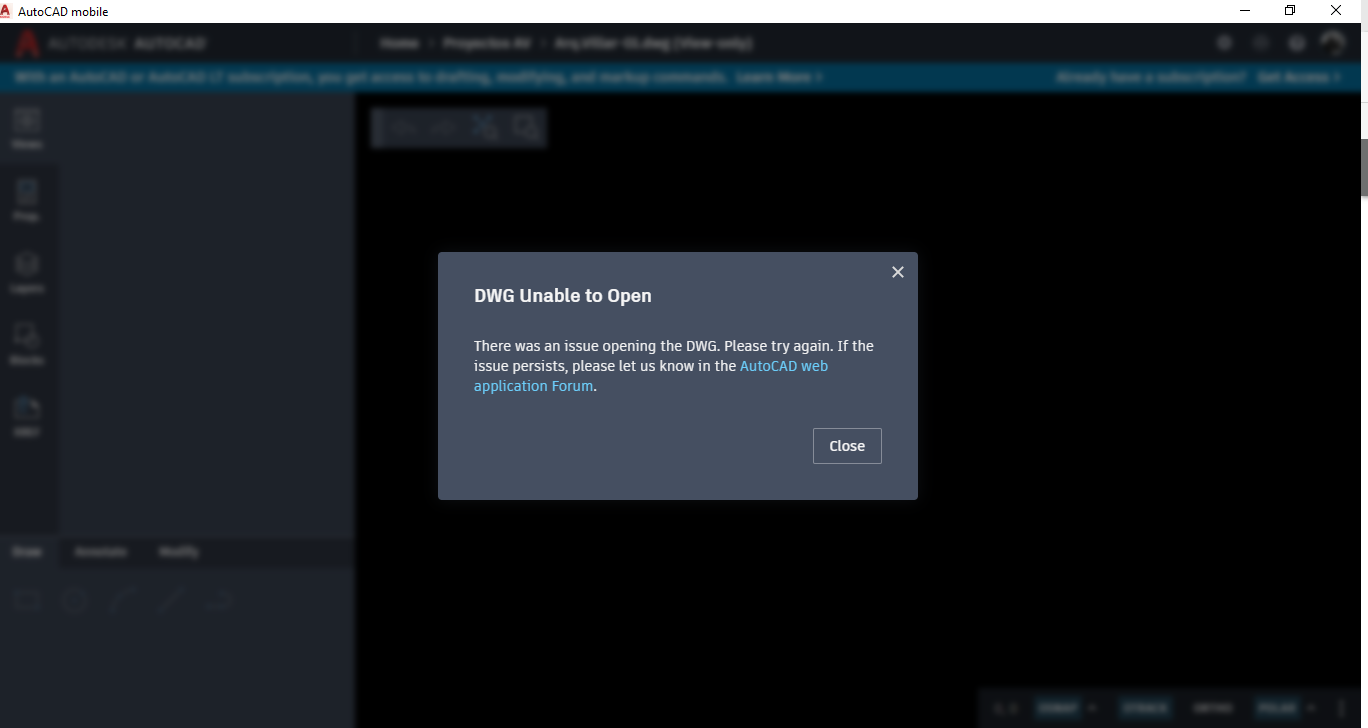This screenshot has height=728, width=1368.
Task: Click Get Access in the subscription banner
Action: coord(1300,77)
